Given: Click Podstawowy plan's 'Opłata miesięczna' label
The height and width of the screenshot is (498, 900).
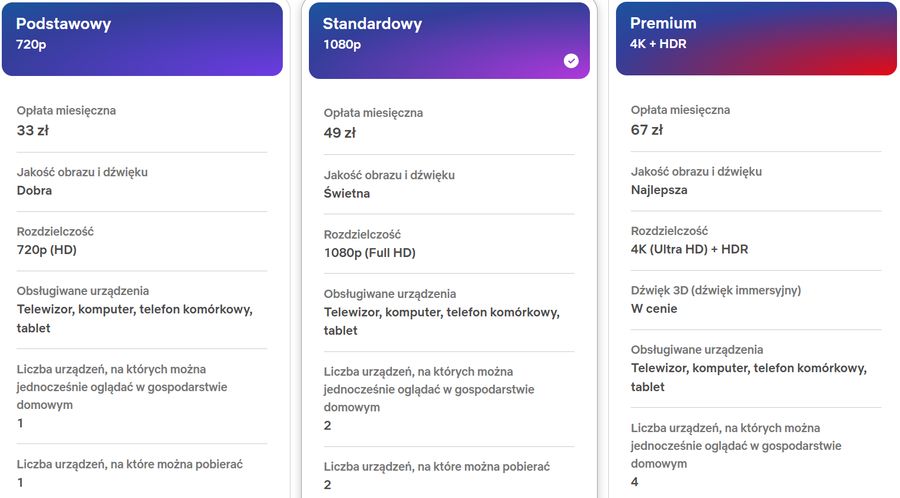Looking at the screenshot, I should (x=66, y=110).
